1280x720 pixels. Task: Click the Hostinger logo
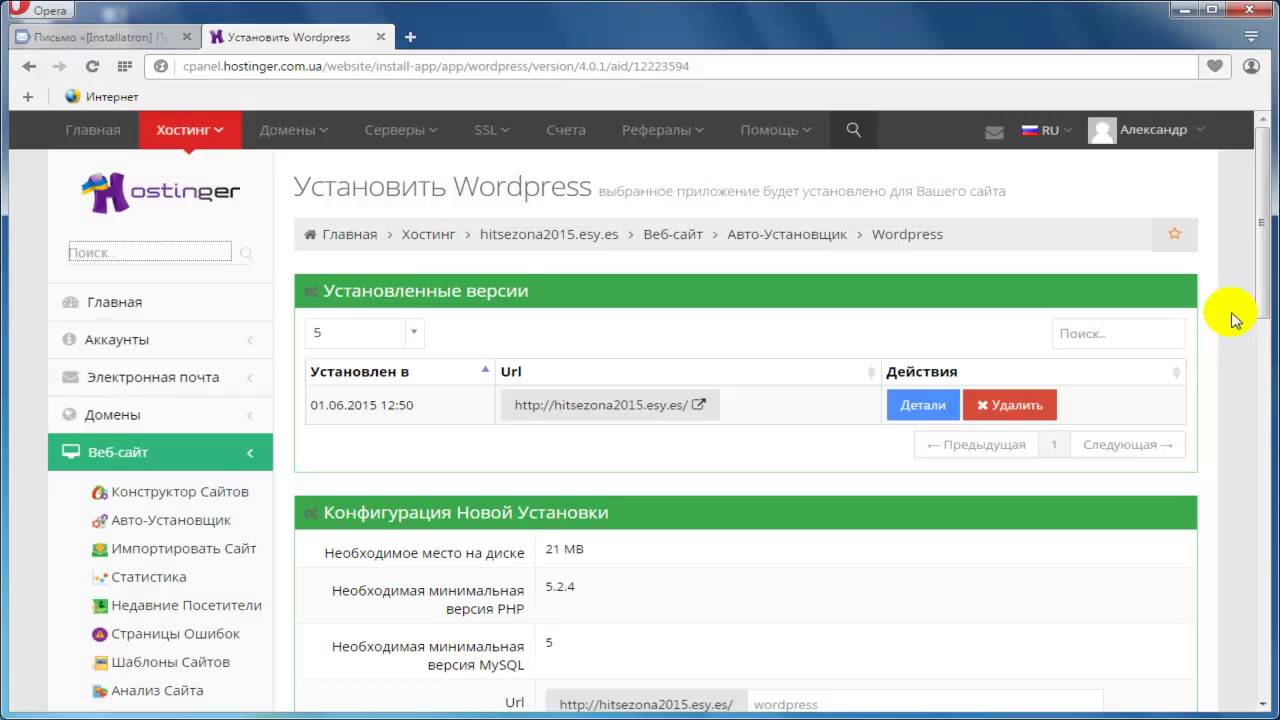pos(160,192)
